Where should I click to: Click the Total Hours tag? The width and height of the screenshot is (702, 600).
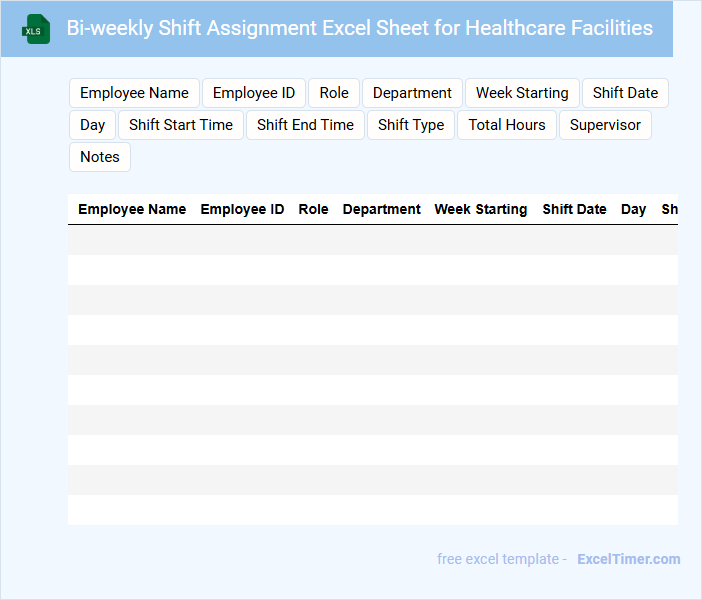pos(507,125)
